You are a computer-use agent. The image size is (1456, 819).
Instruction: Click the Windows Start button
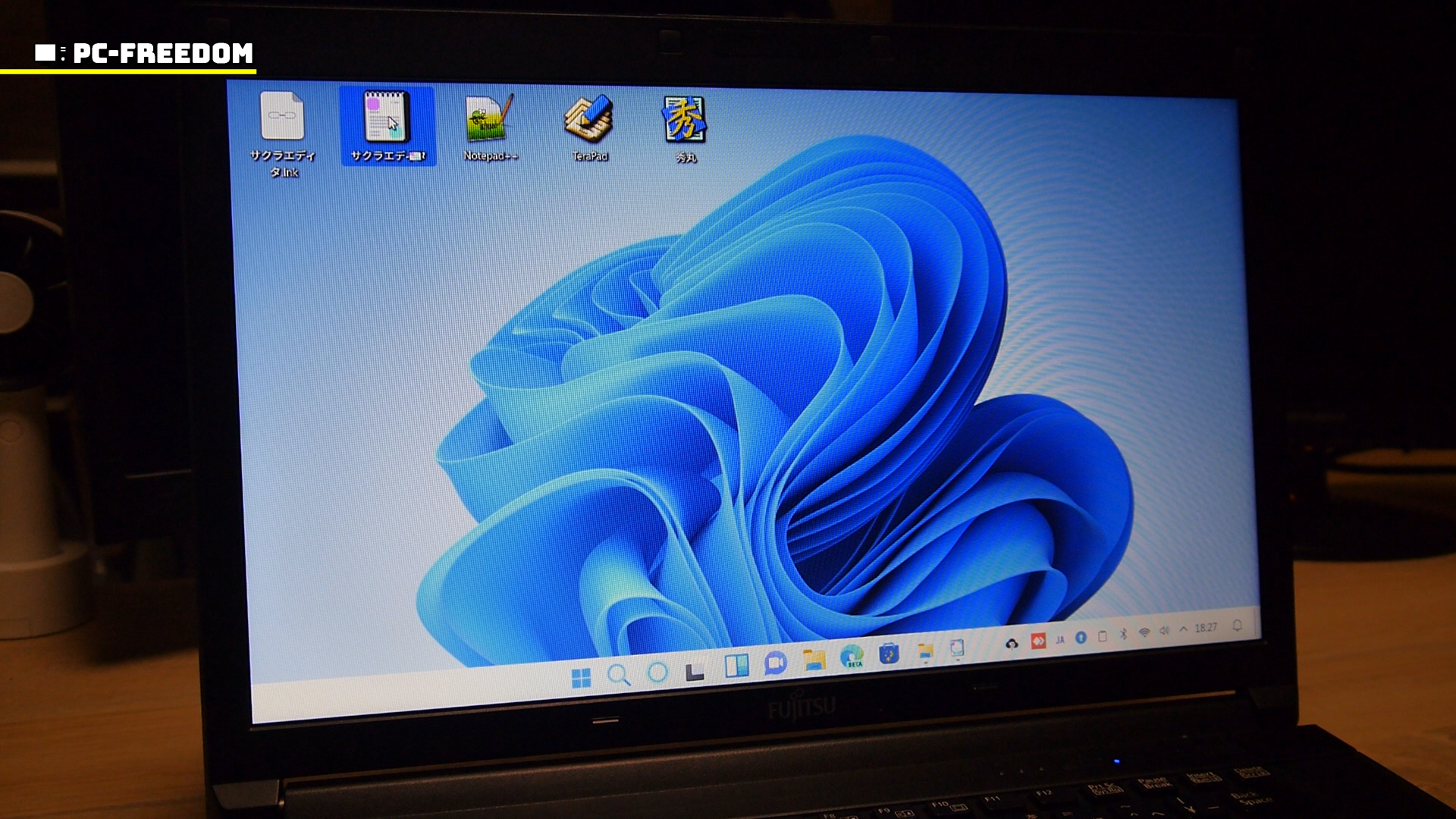coord(581,678)
